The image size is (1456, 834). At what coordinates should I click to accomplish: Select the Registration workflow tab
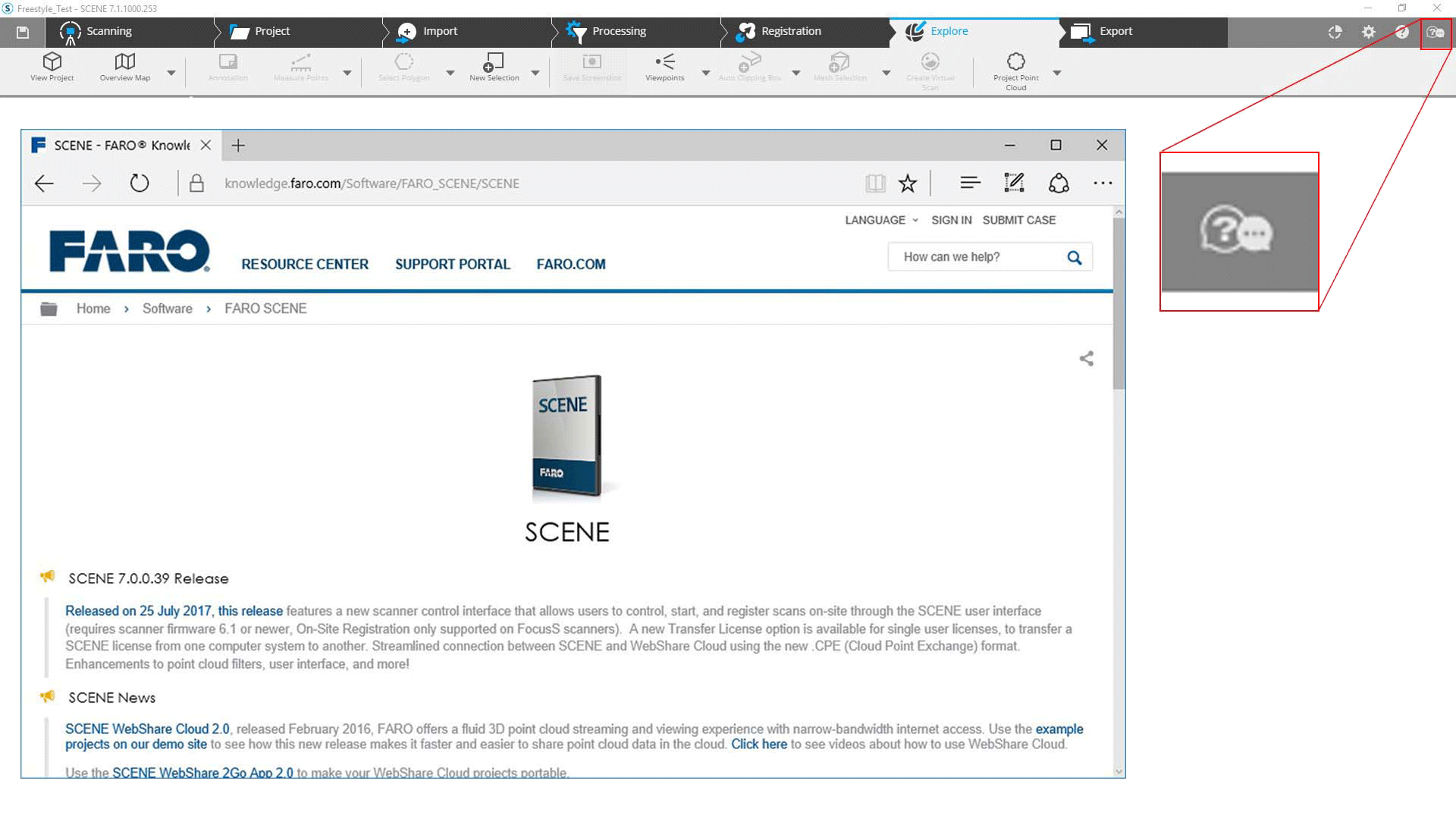pos(804,32)
